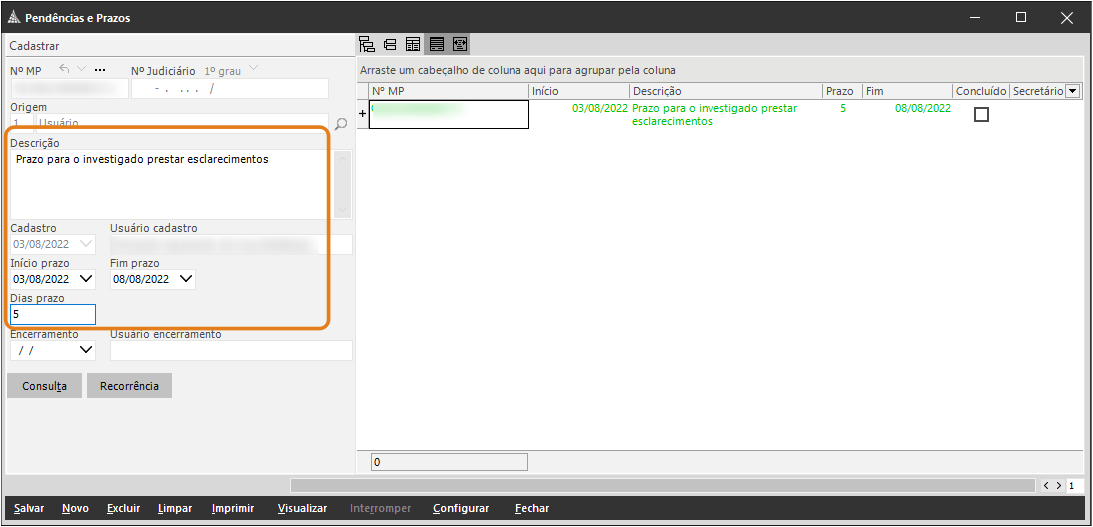Click the second grid layout icon

[389, 44]
